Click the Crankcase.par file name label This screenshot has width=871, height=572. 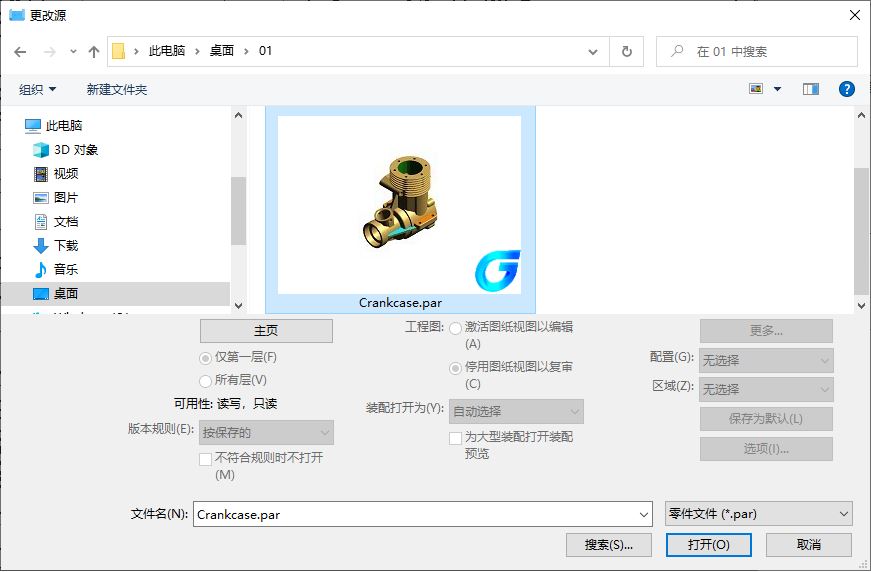coord(400,303)
